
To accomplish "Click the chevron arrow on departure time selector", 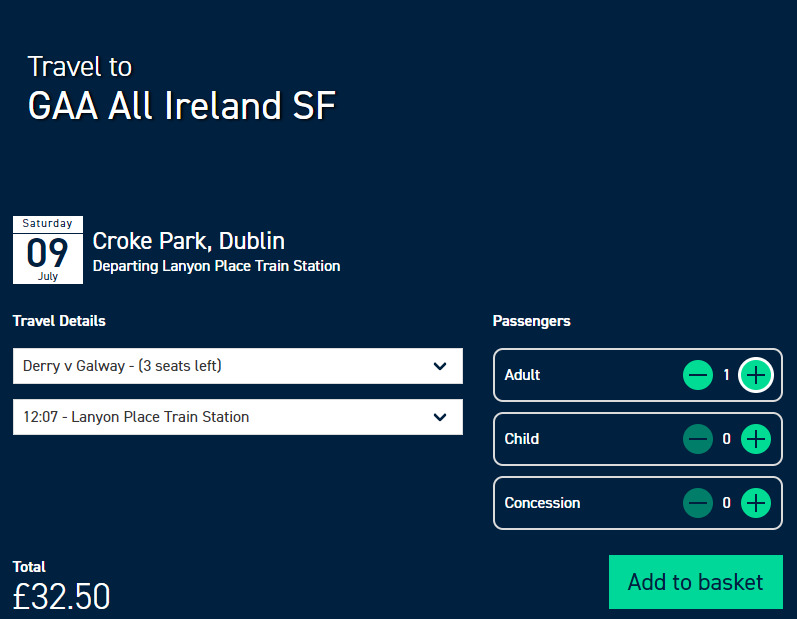I will click(x=440, y=417).
